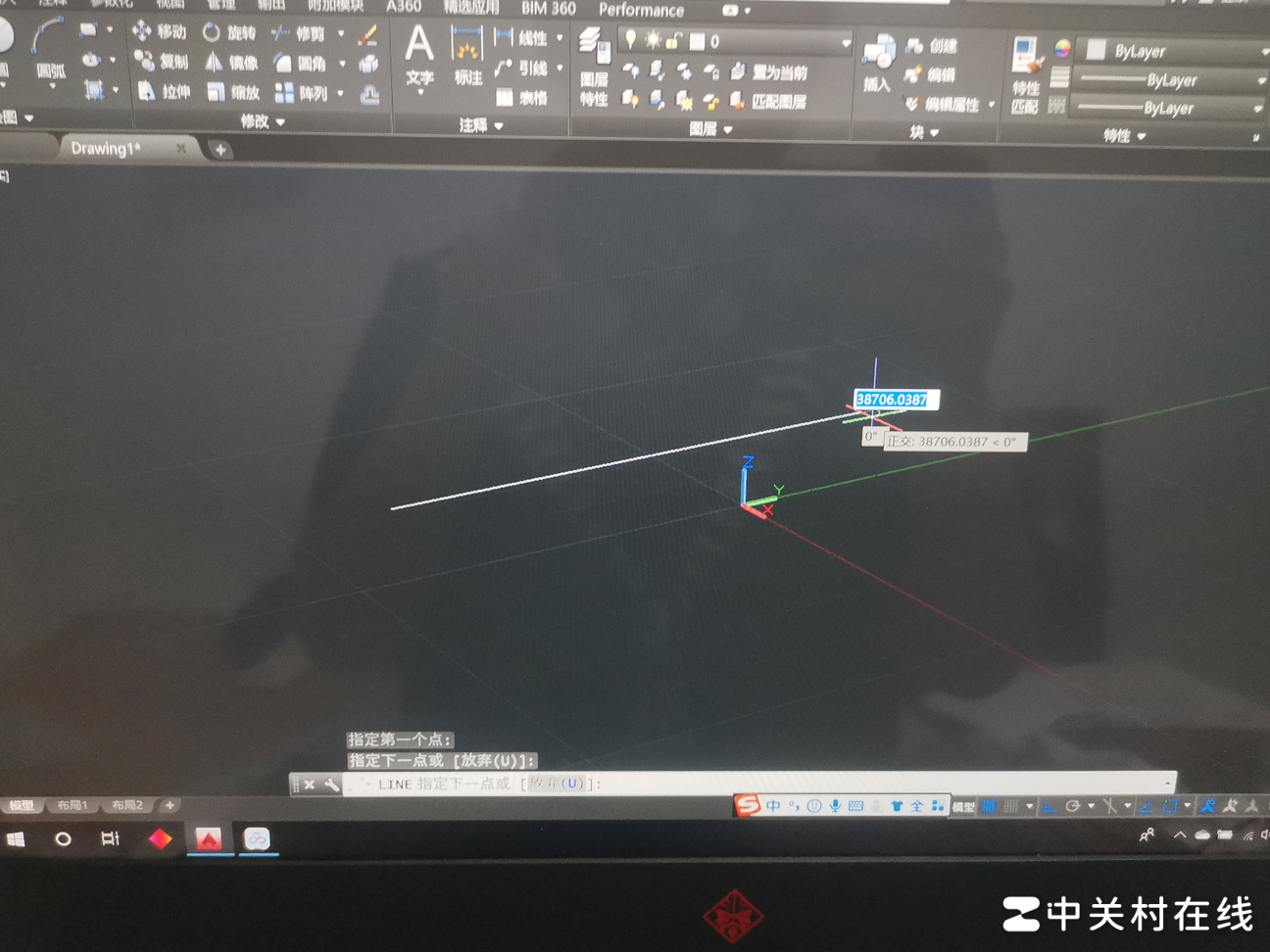Select the 移动 (Move) tool
The image size is (1270, 952).
point(160,32)
